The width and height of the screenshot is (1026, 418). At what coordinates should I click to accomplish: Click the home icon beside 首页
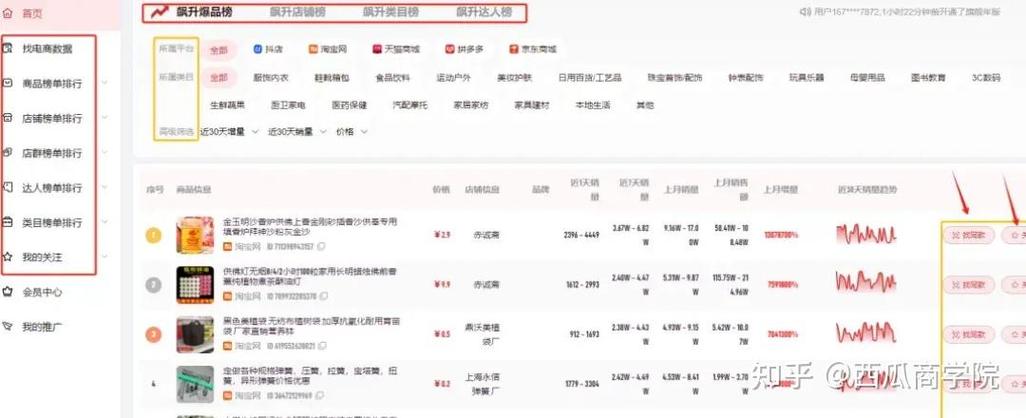(7, 13)
